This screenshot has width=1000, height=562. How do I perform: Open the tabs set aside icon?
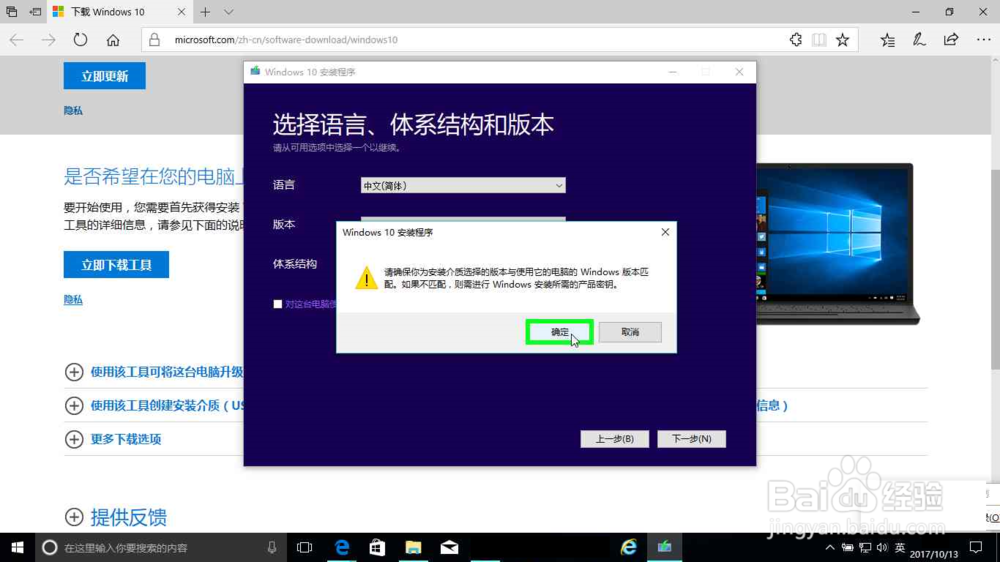coord(11,11)
